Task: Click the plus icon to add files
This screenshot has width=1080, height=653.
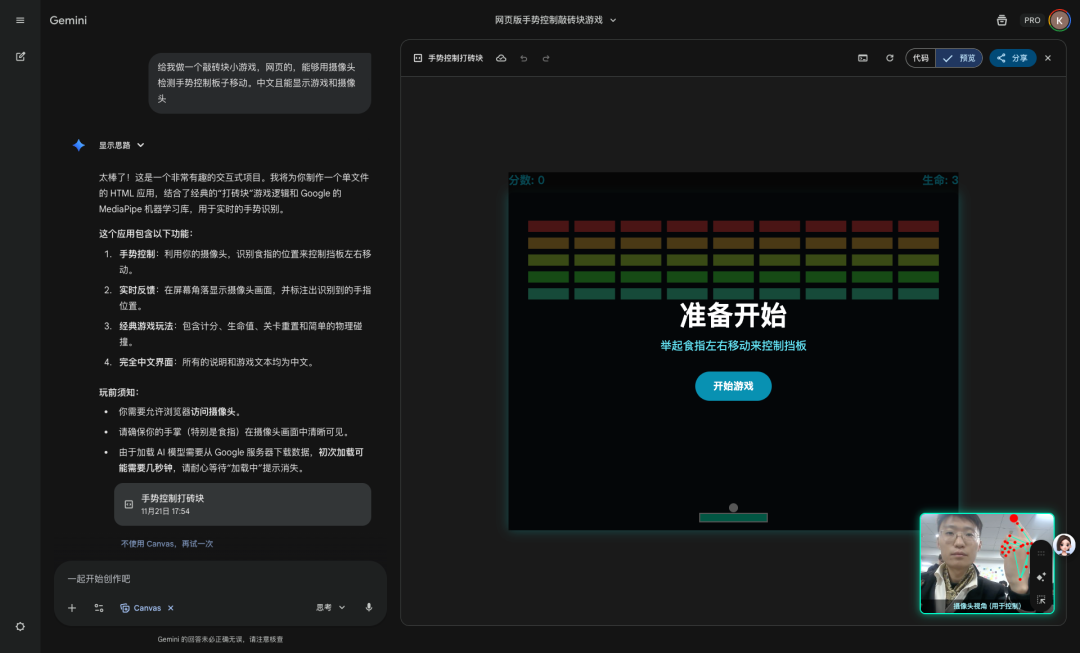Action: (x=71, y=607)
